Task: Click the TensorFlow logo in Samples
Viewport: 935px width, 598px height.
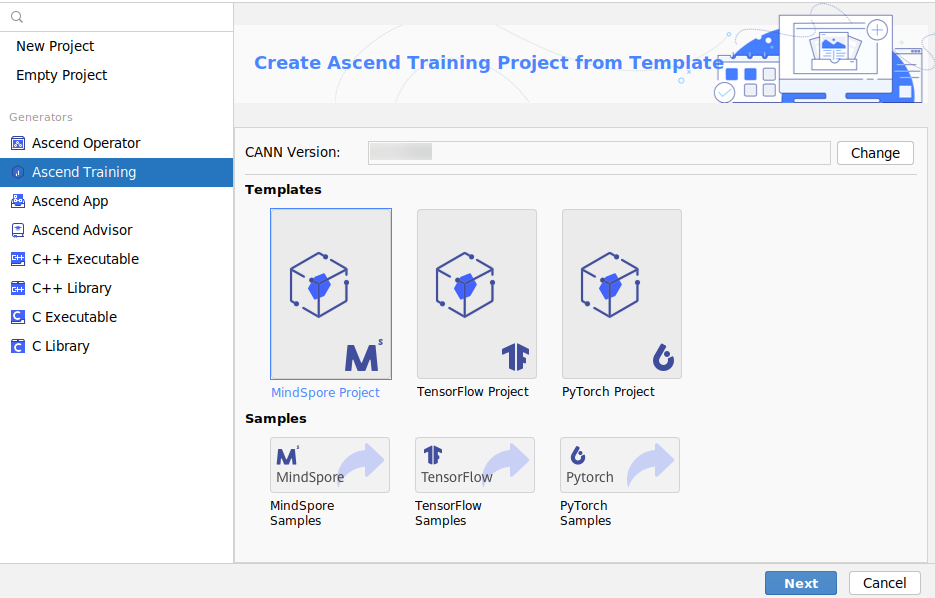Action: click(x=433, y=456)
